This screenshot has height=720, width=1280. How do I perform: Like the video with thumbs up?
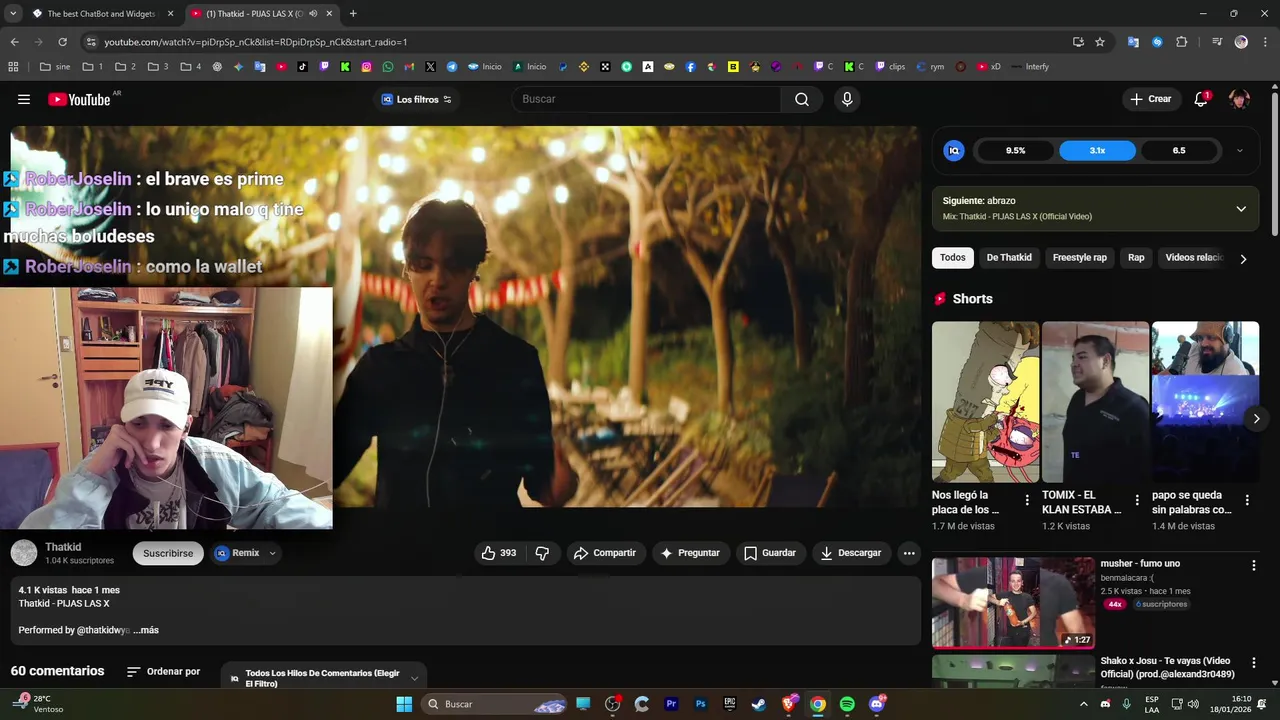498,553
